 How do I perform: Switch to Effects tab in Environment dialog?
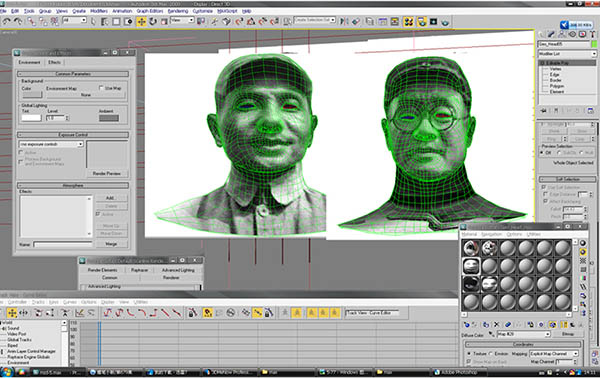(54, 62)
